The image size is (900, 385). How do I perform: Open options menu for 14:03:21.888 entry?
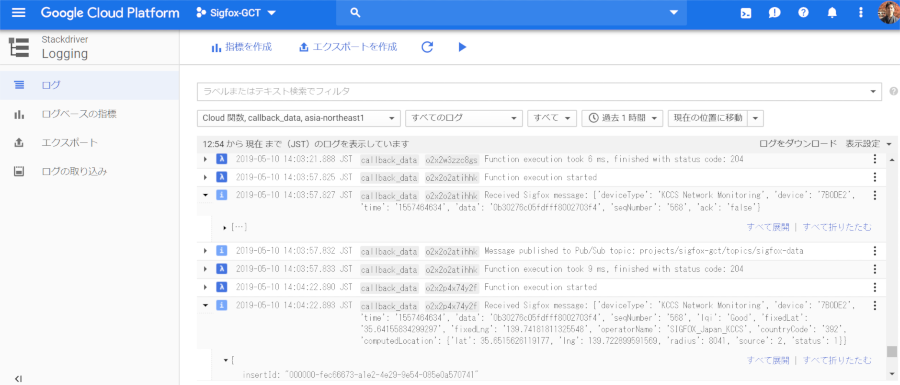(x=875, y=160)
